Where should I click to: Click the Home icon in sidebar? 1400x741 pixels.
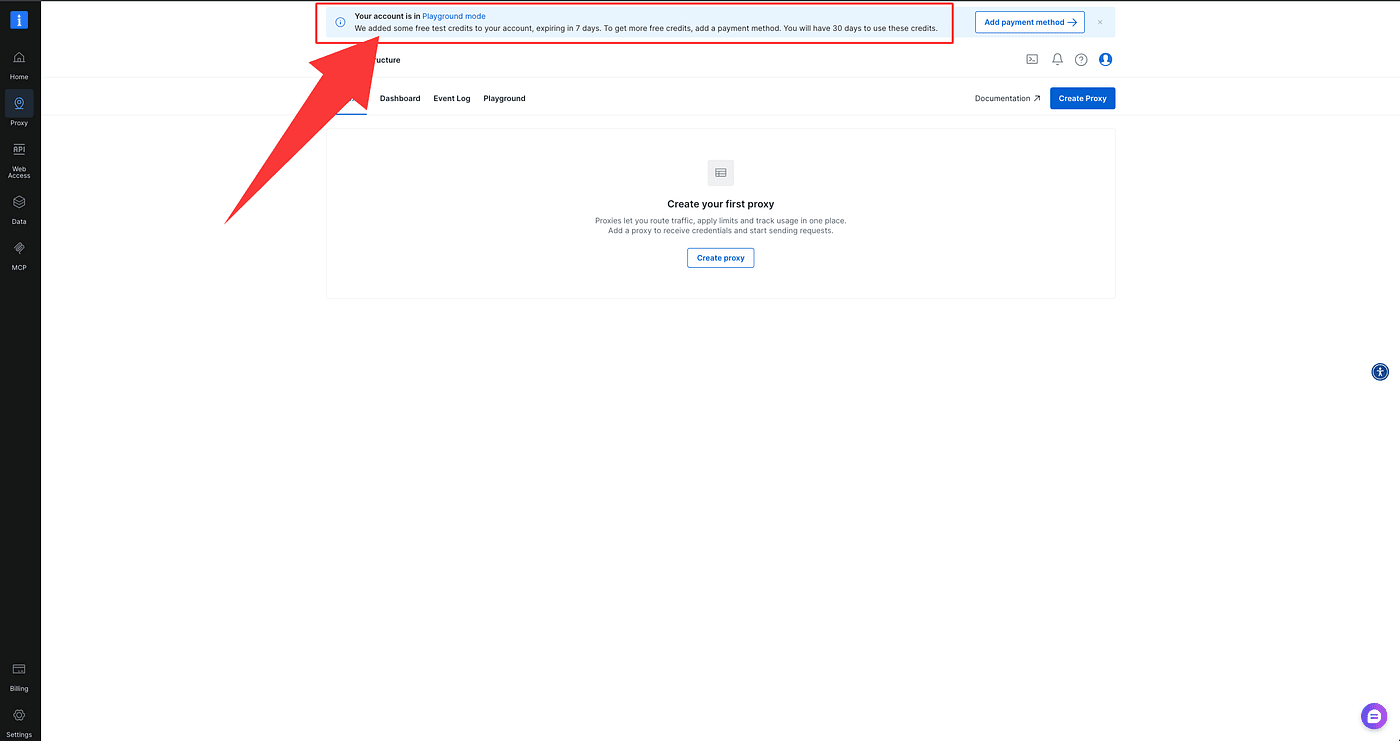(x=19, y=63)
